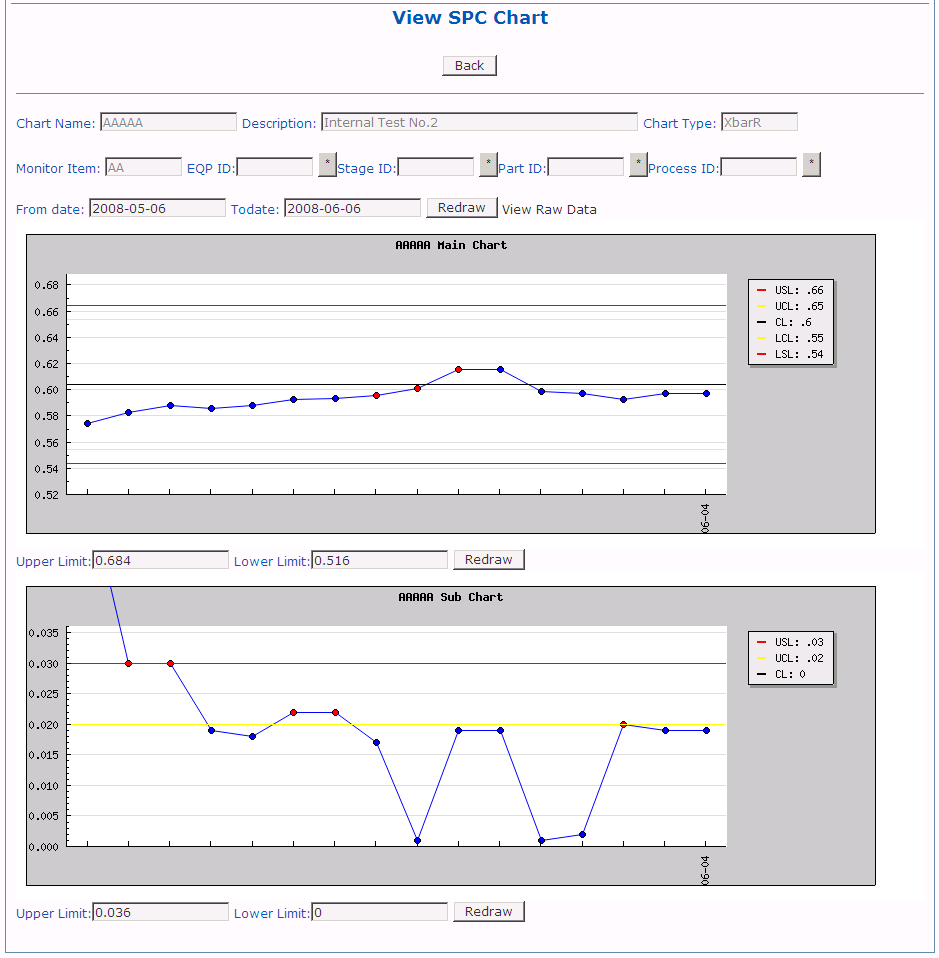Click Redraw beside the 0.516 Lower Limit
Viewport: 939px width, 958px height.
pos(489,560)
